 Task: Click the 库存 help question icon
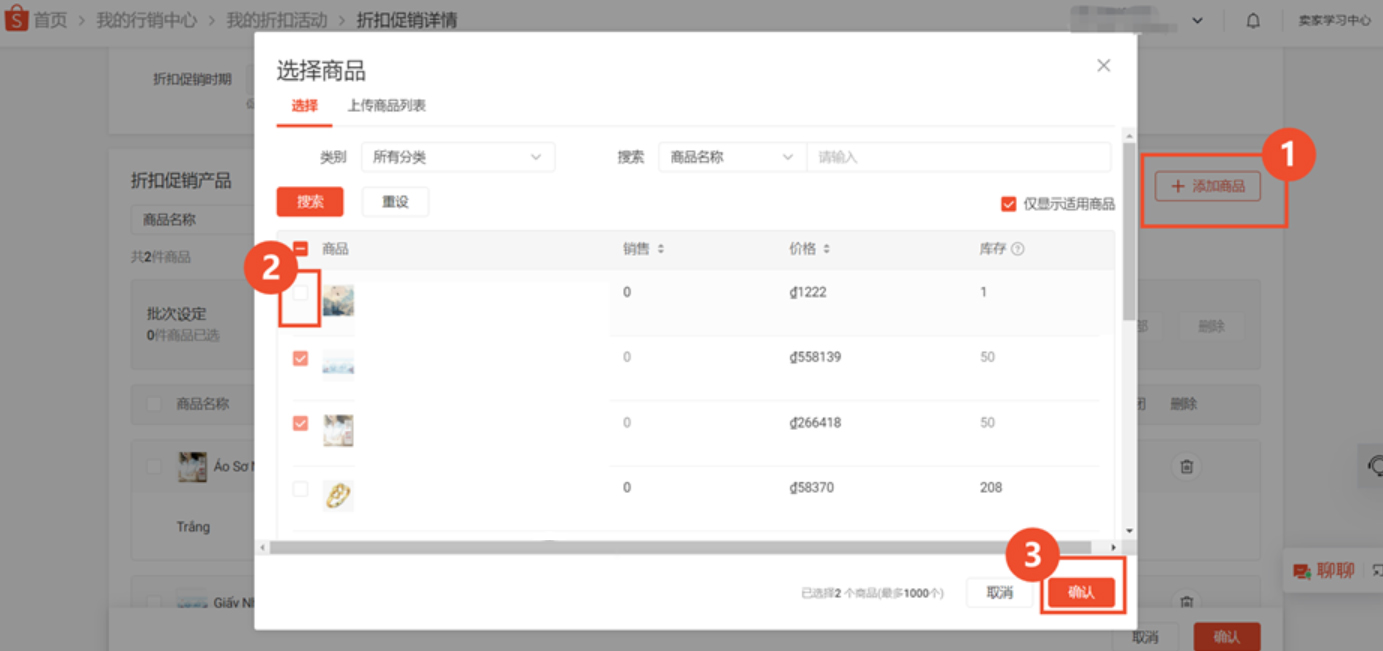[1018, 249]
